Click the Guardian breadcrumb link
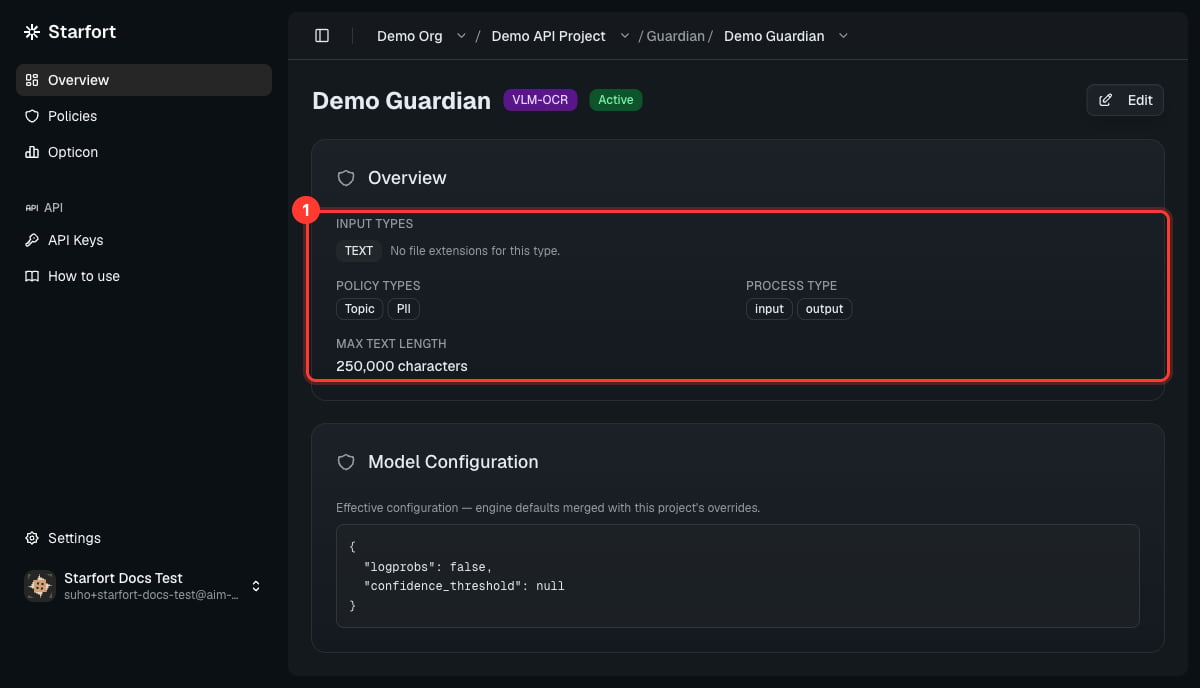1200x688 pixels. pyautogui.click(x=676, y=36)
